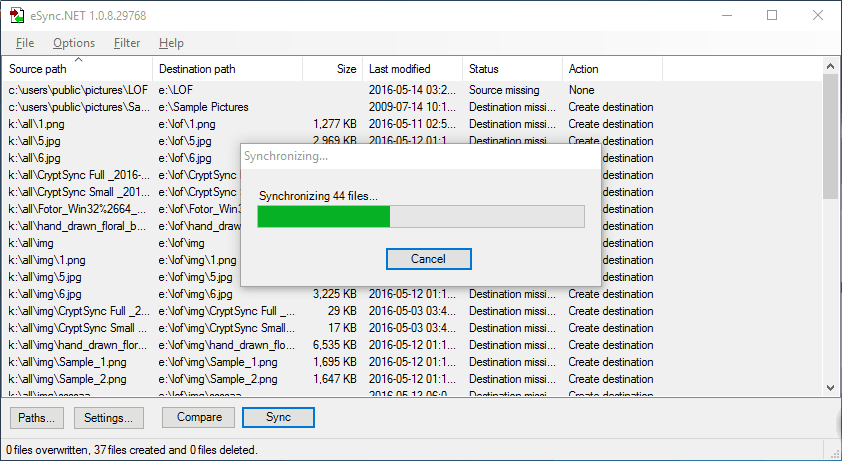Select the k:\all\img folder row
842x461 pixels.
pyautogui.click(x=31, y=243)
